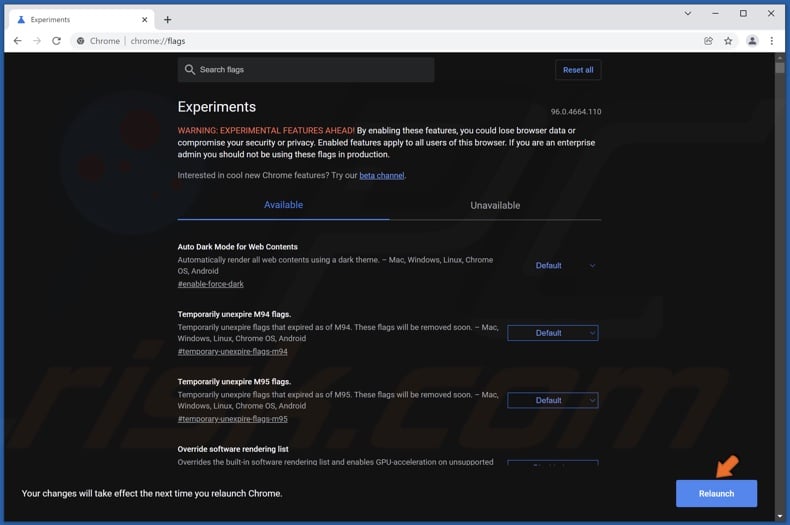Viewport: 790px width, 525px height.
Task: Switch to the Unavailable tab
Action: pyautogui.click(x=495, y=206)
